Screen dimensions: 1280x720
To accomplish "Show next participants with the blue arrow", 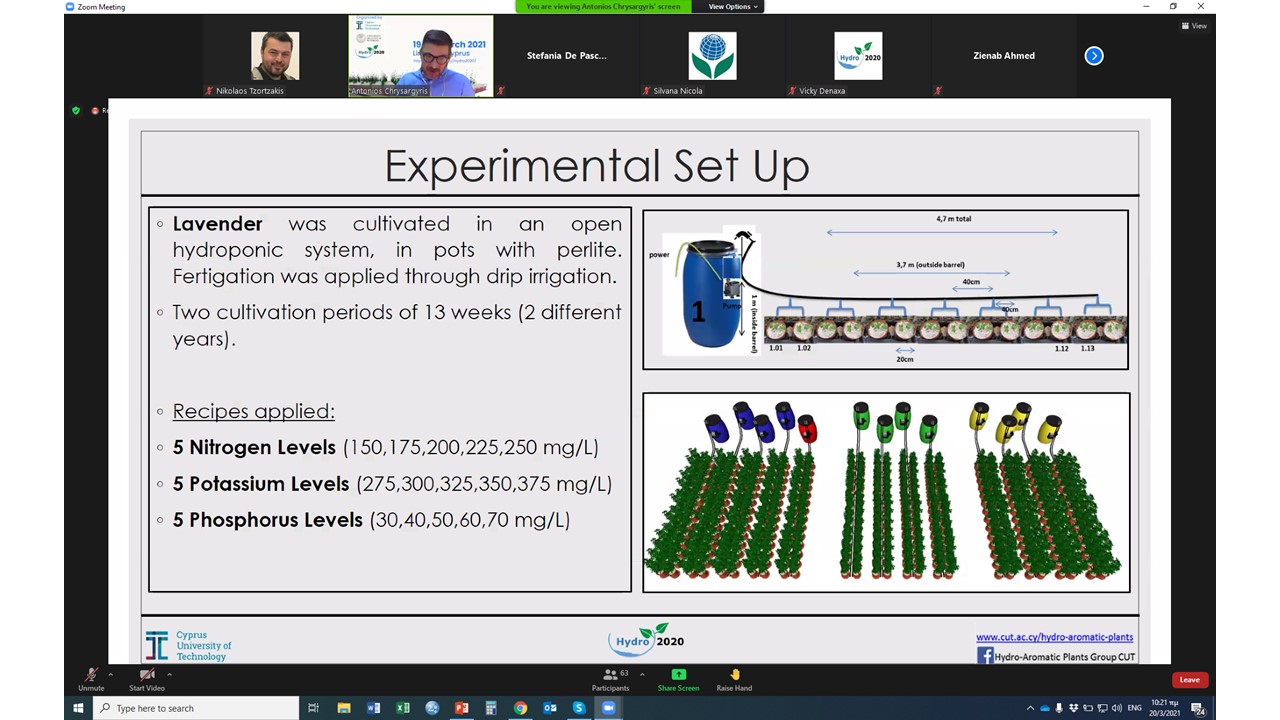I will point(1094,56).
